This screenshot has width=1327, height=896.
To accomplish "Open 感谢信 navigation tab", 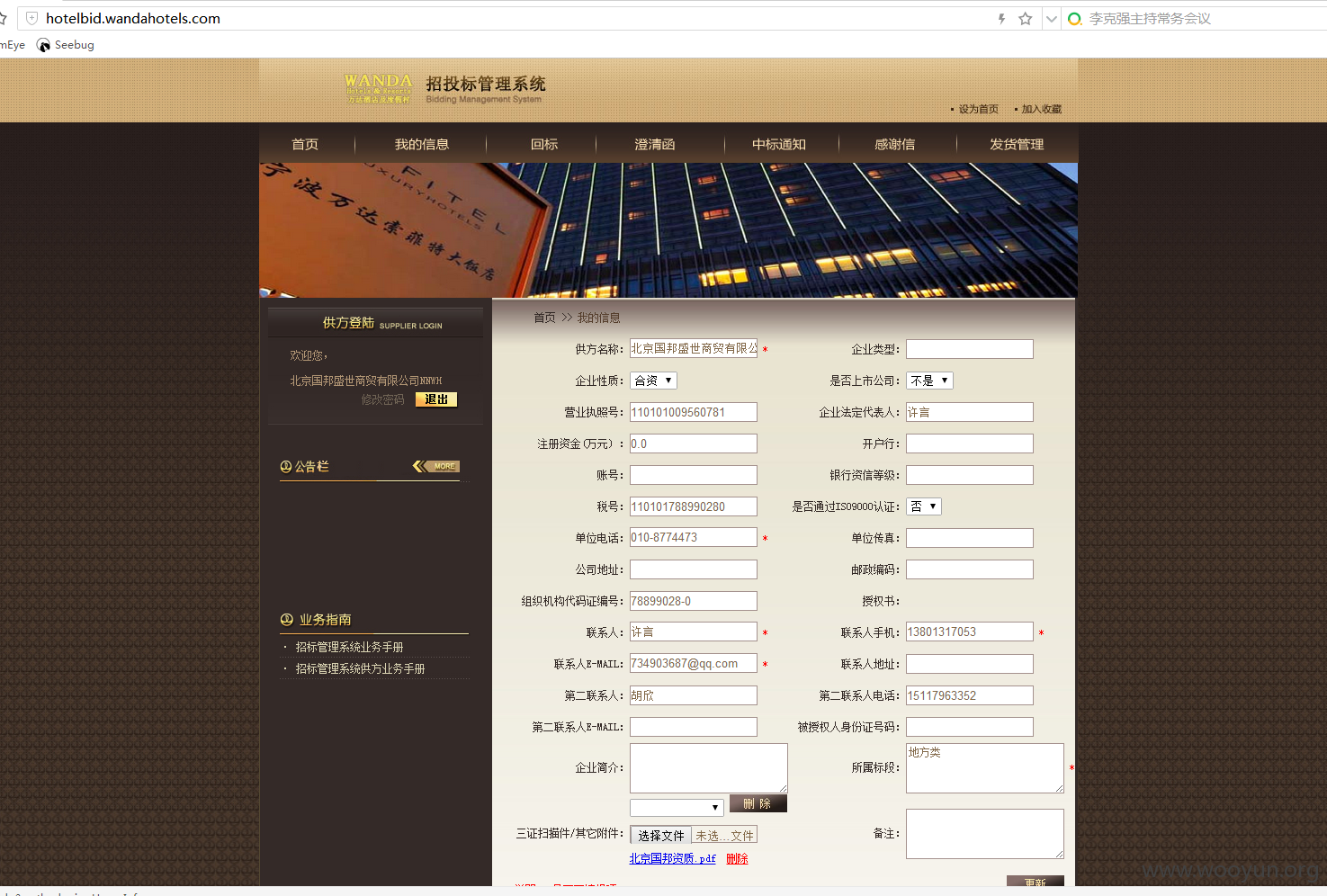I will tap(894, 144).
